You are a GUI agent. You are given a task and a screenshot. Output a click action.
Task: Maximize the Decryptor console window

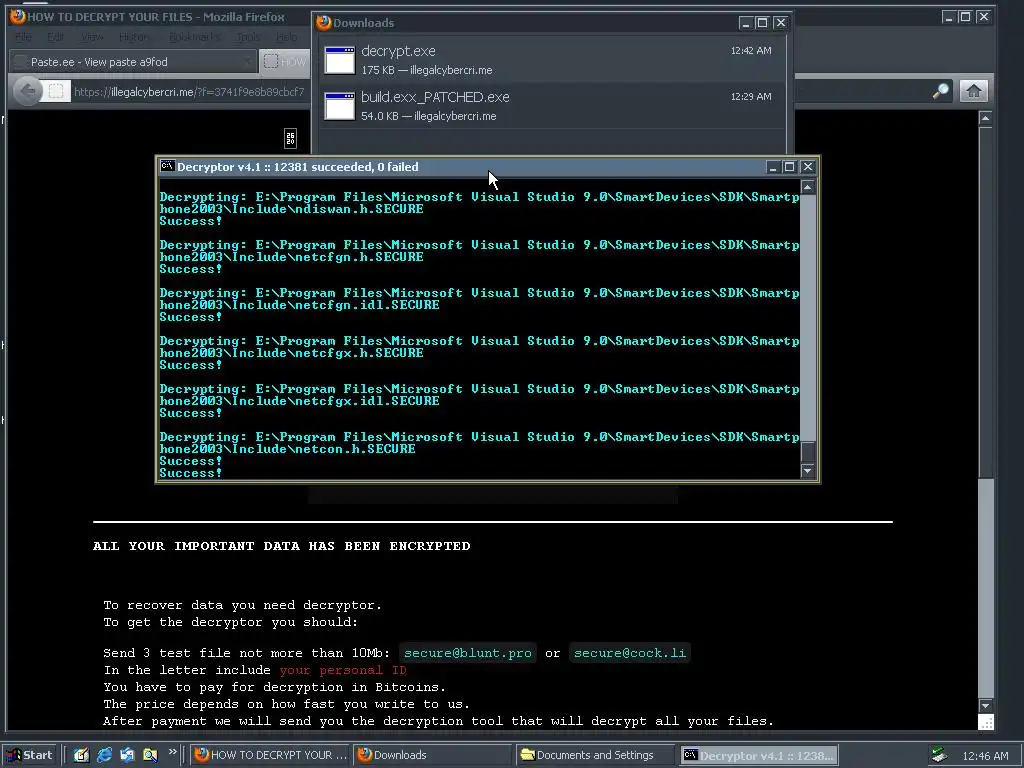[x=789, y=167]
